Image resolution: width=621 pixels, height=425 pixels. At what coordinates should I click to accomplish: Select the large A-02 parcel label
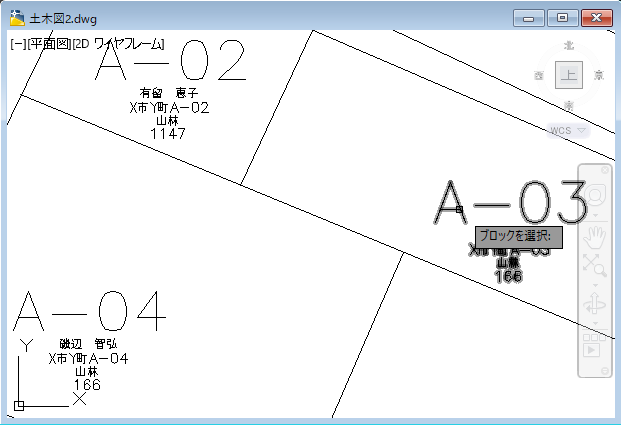(171, 60)
